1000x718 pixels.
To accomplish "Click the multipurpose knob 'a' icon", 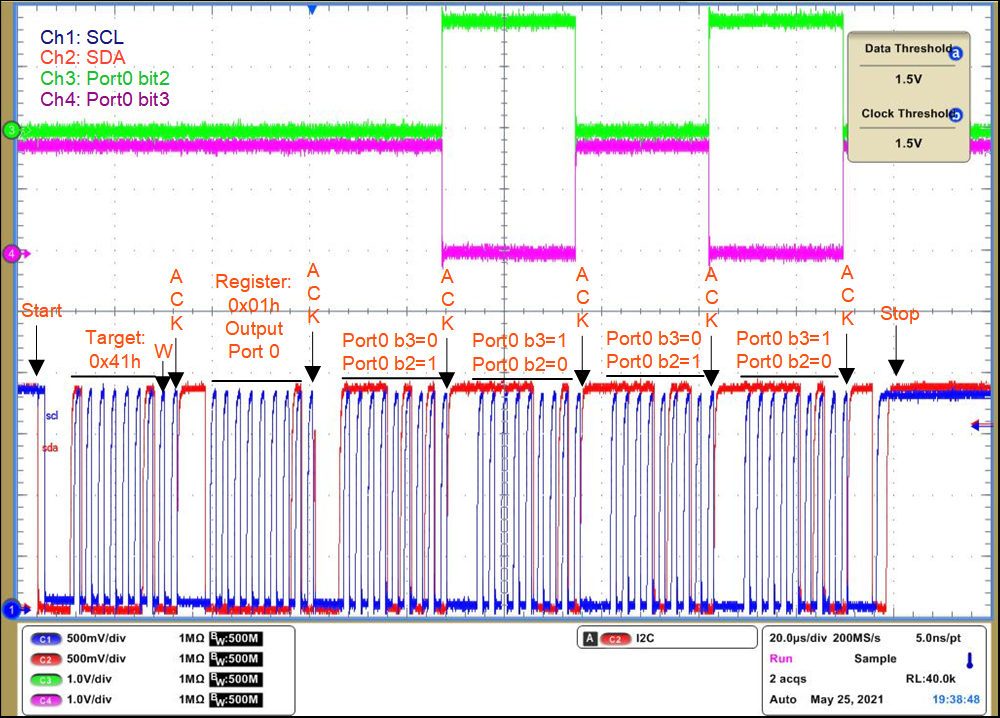I will (955, 54).
